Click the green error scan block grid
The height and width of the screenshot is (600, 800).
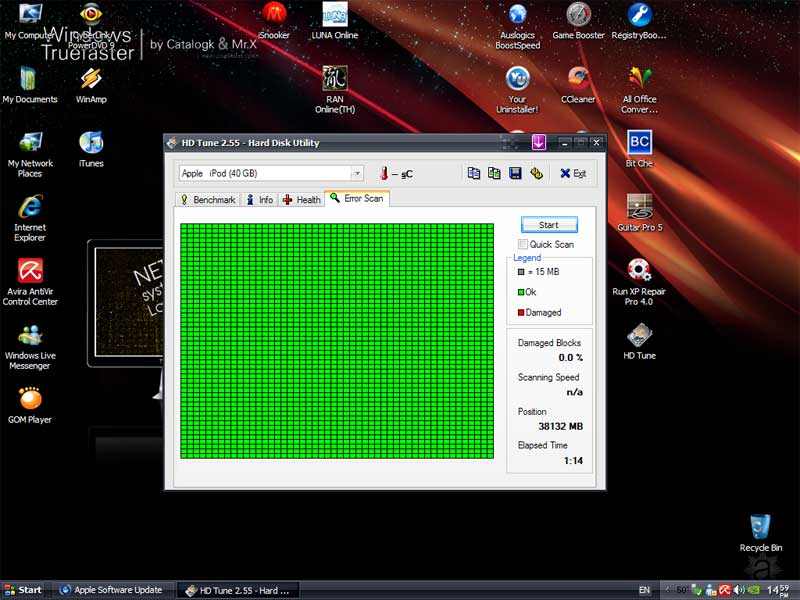coord(337,341)
